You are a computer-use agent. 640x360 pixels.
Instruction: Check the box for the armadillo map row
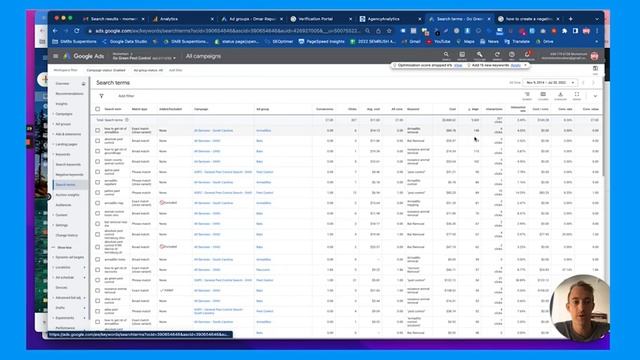click(98, 203)
